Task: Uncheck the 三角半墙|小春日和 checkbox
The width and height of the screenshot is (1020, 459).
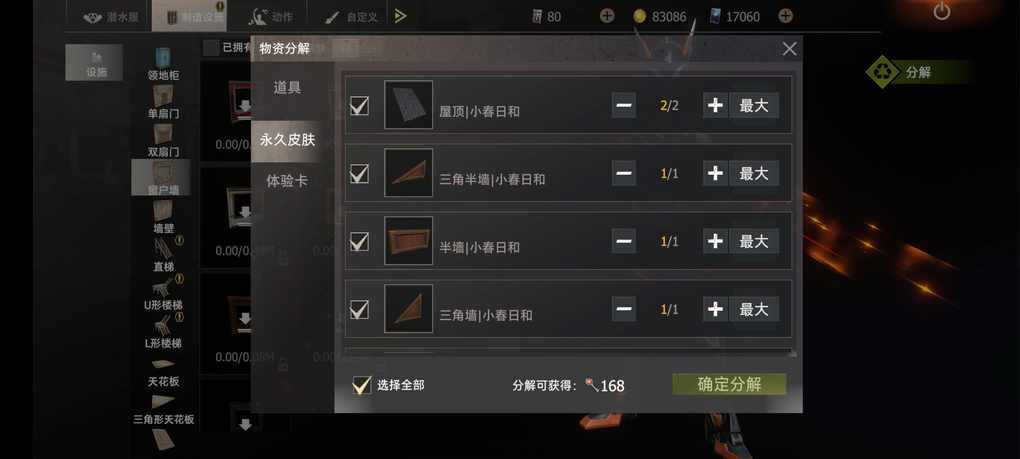Action: 360,173
